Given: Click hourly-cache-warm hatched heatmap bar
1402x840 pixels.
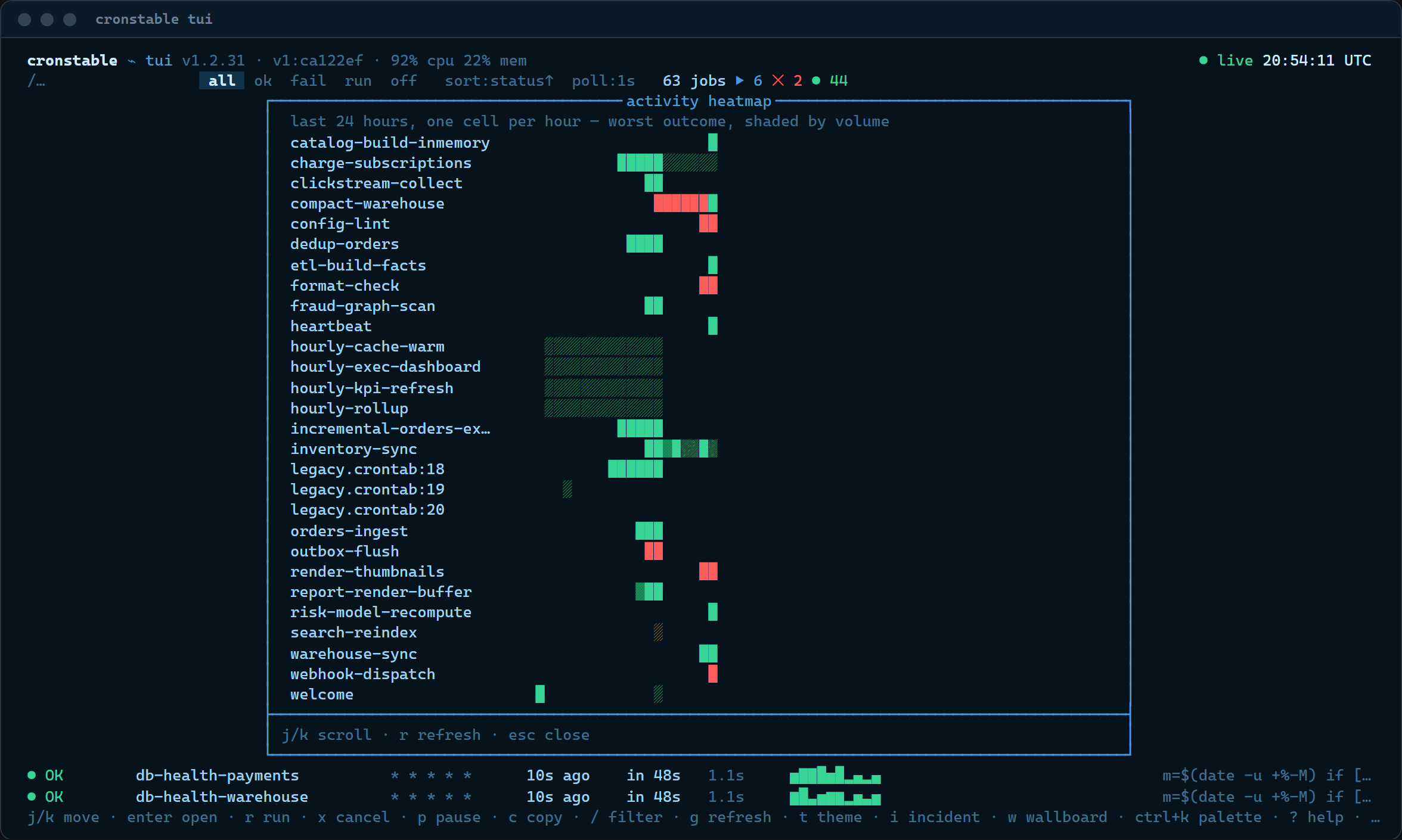Looking at the screenshot, I should (603, 346).
